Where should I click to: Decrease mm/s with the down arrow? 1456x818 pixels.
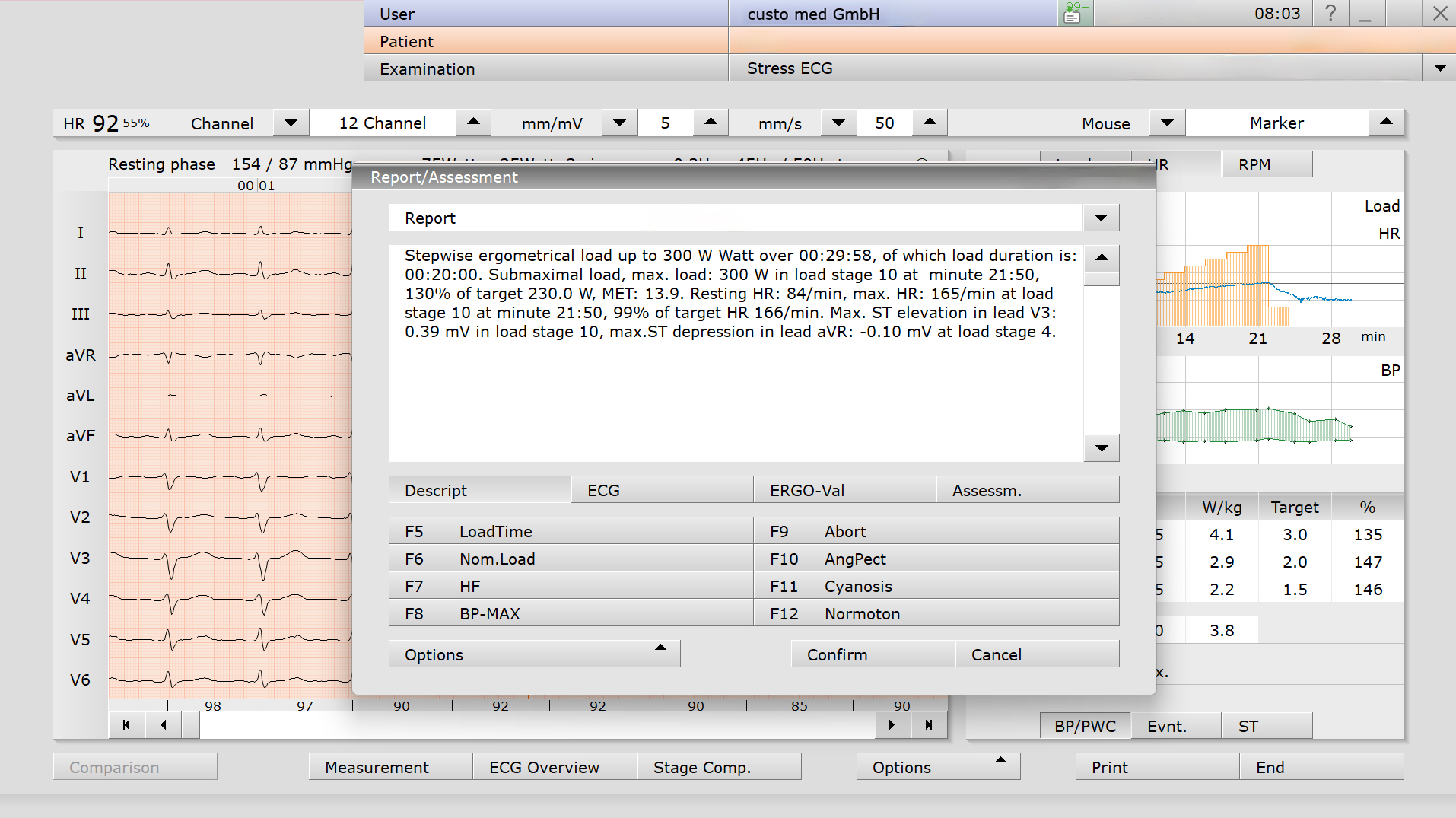click(838, 123)
